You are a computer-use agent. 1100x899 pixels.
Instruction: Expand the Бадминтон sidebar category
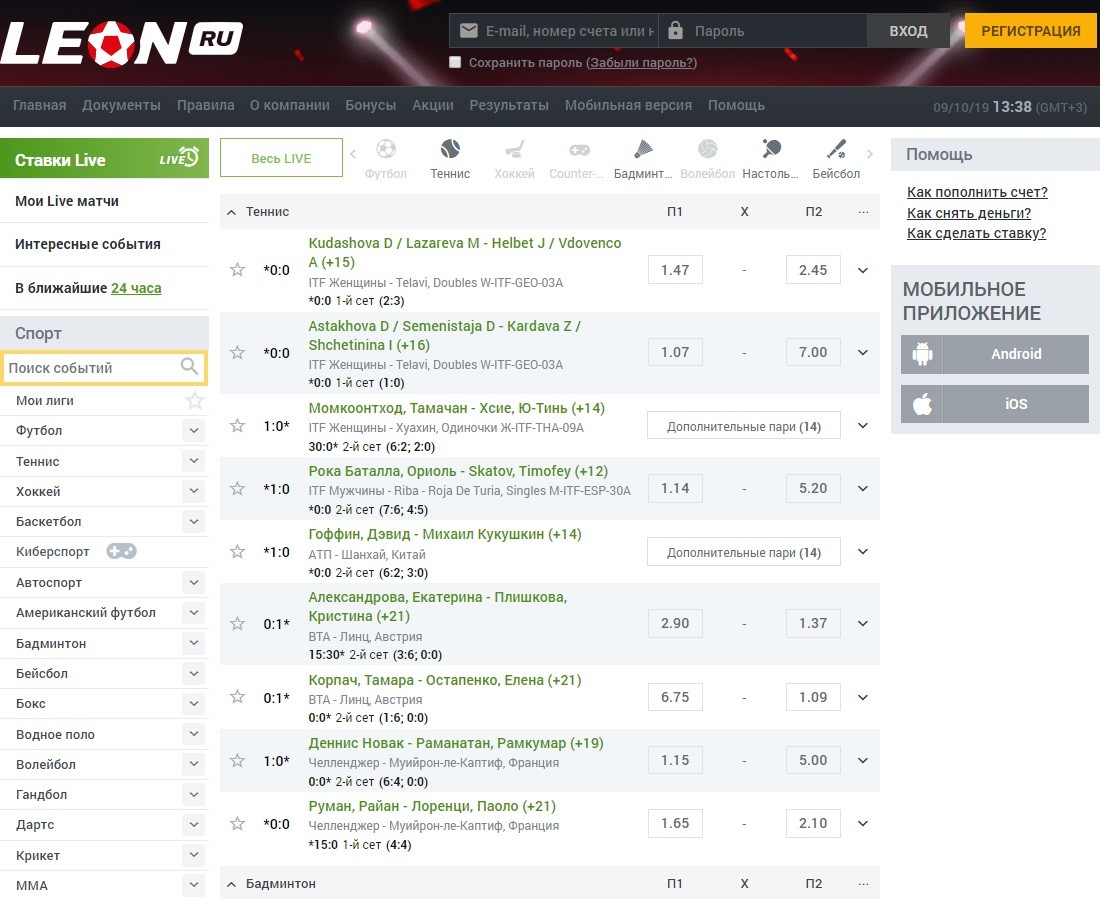click(194, 644)
